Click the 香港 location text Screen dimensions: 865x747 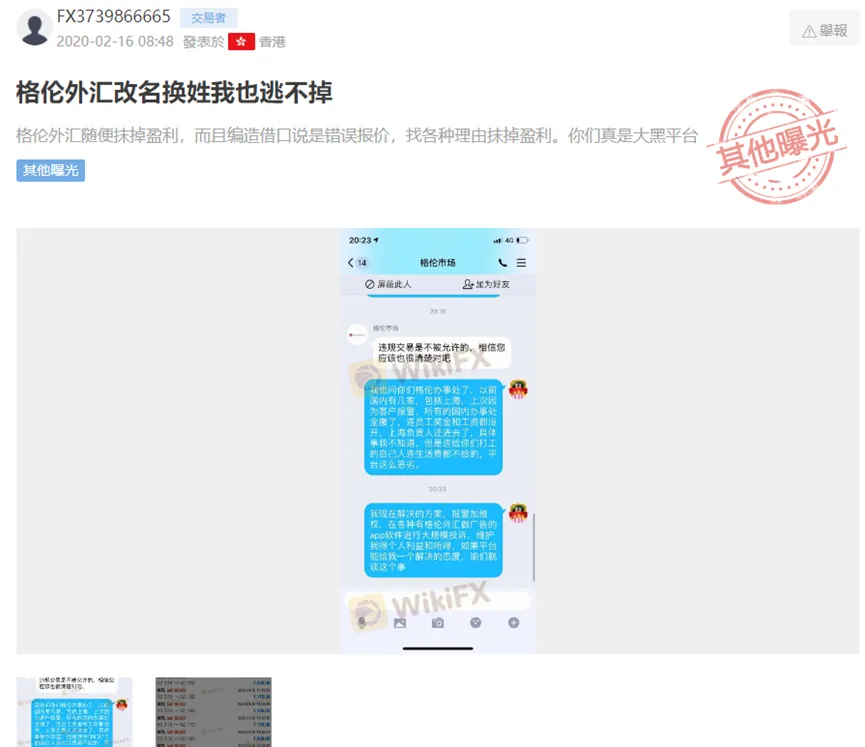(x=273, y=42)
